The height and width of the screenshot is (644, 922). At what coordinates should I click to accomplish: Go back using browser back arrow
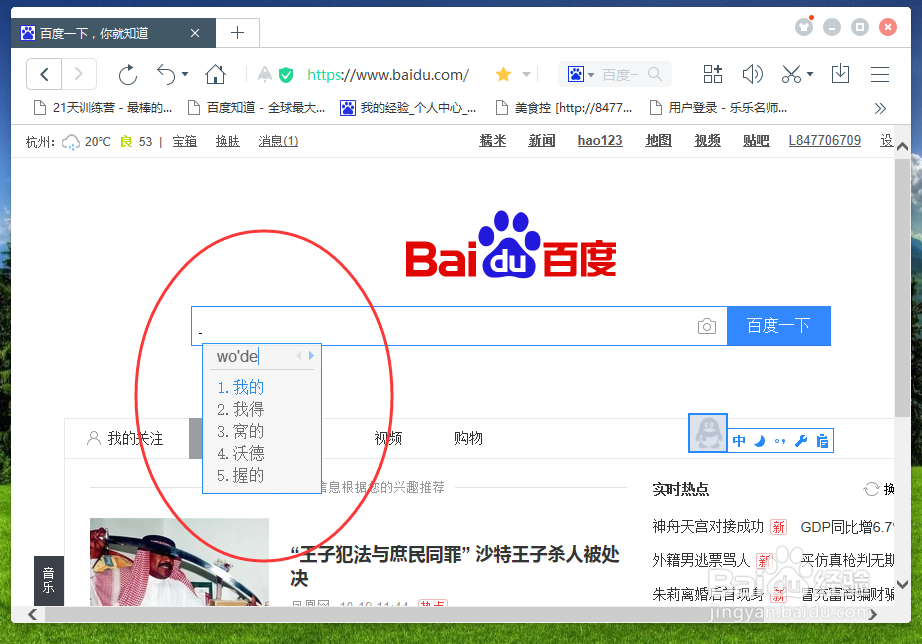coord(44,75)
